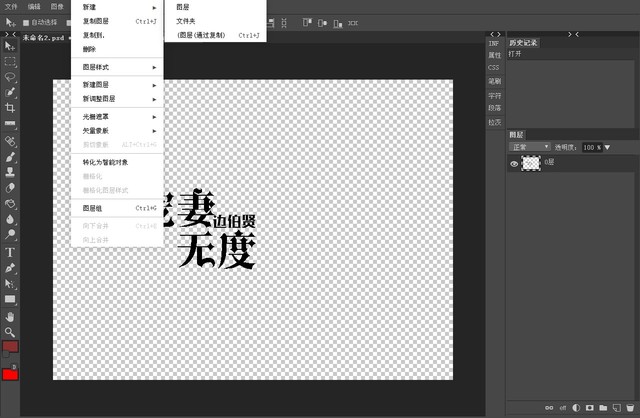Select the Lasso tool

click(10, 76)
